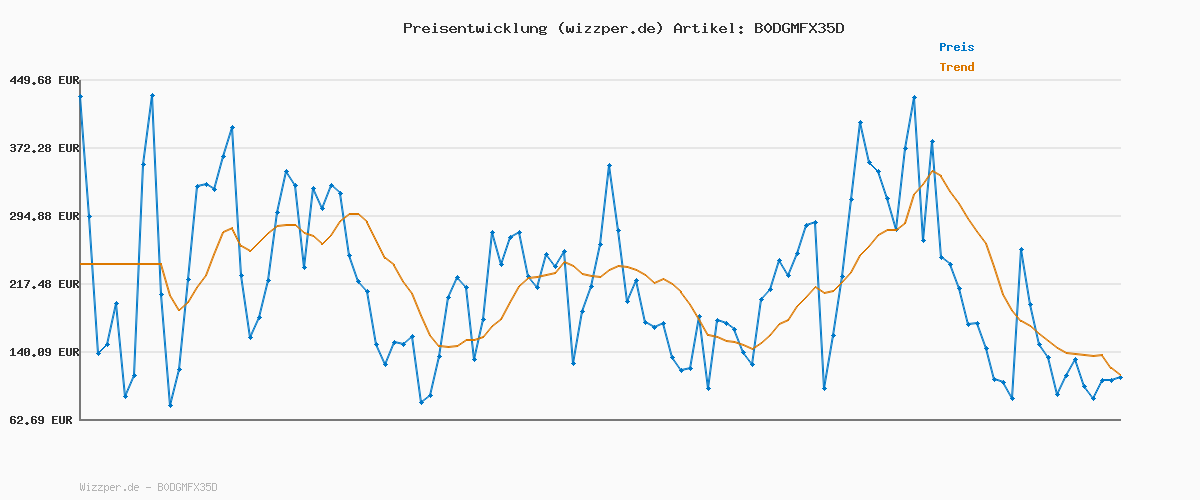The height and width of the screenshot is (500, 1200).
Task: Click the 62.69 EUR axis label
Action: (x=43, y=420)
